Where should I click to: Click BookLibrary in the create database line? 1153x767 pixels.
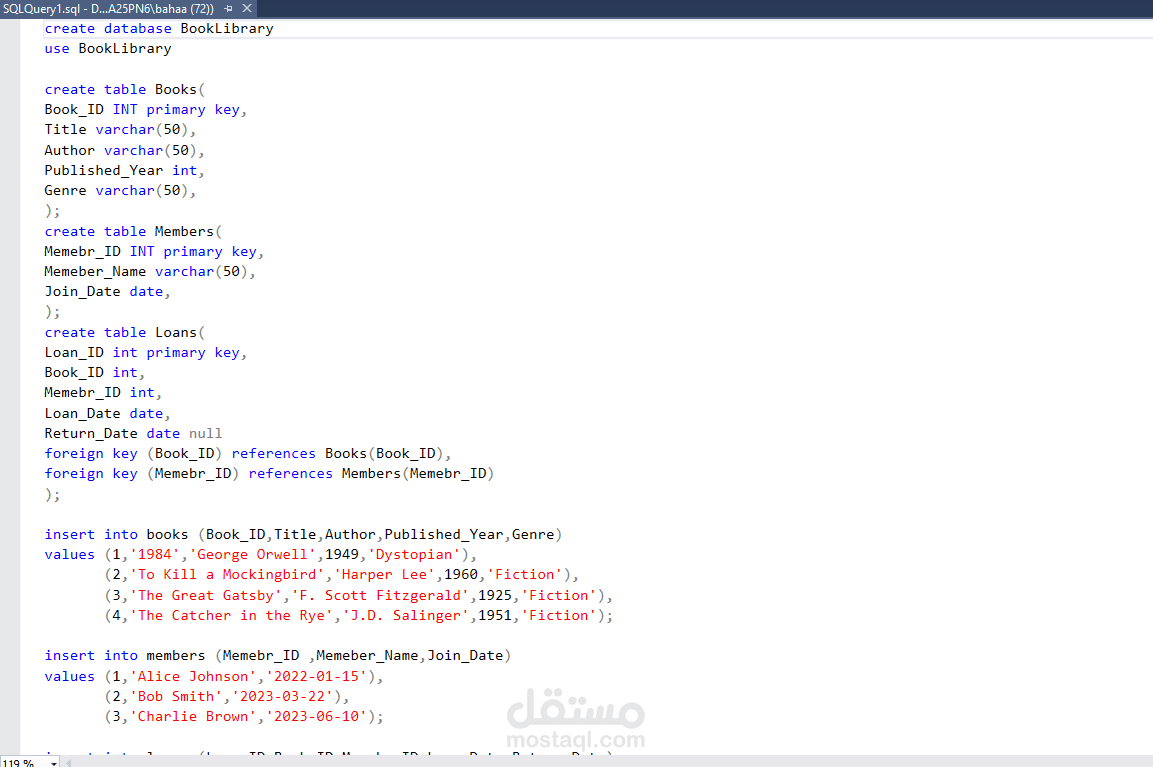pyautogui.click(x=227, y=29)
